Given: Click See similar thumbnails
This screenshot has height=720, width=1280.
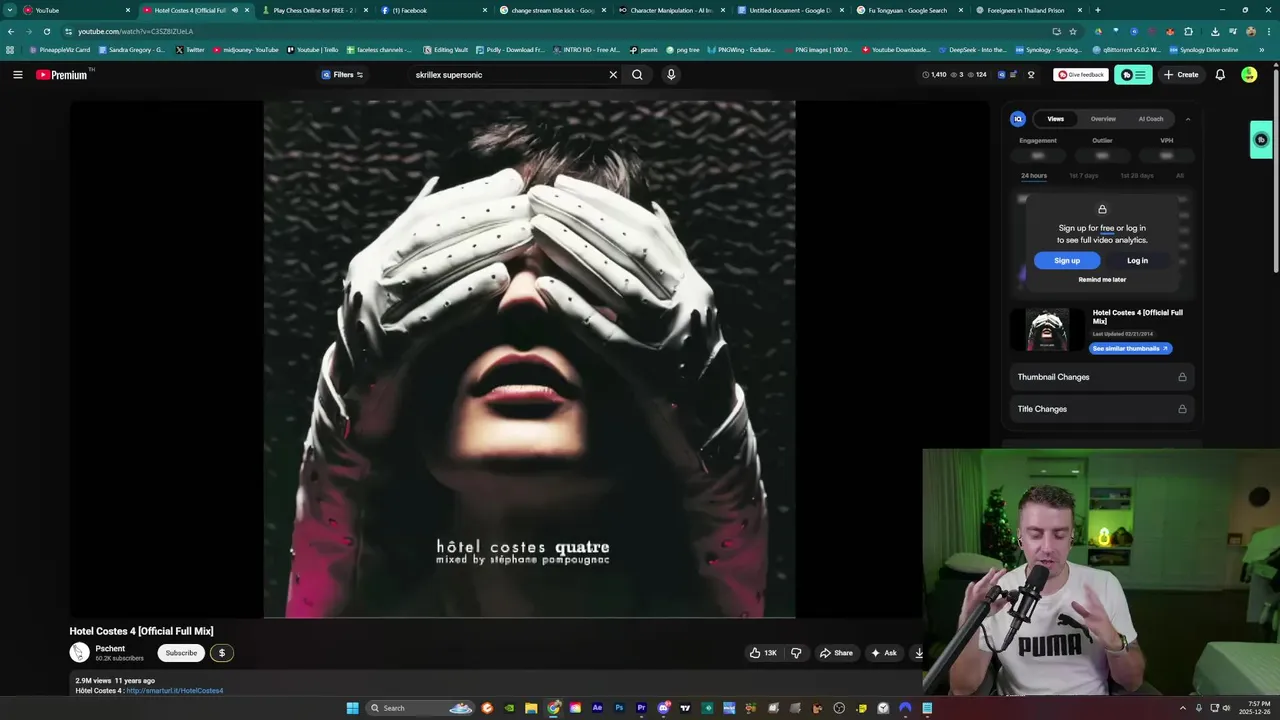Looking at the screenshot, I should [x=1130, y=349].
